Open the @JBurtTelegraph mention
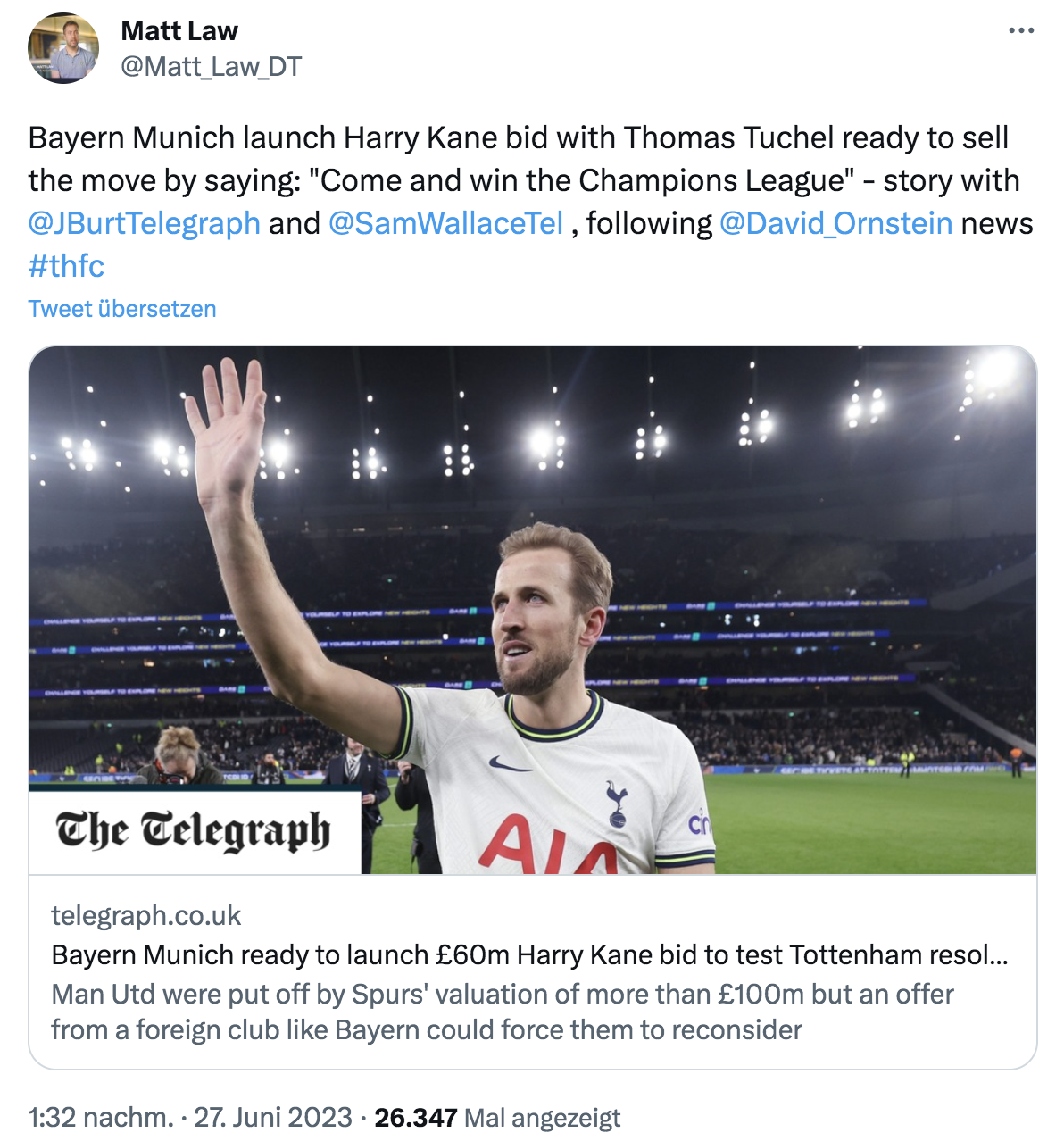This screenshot has height=1141, width=1064. (145, 223)
